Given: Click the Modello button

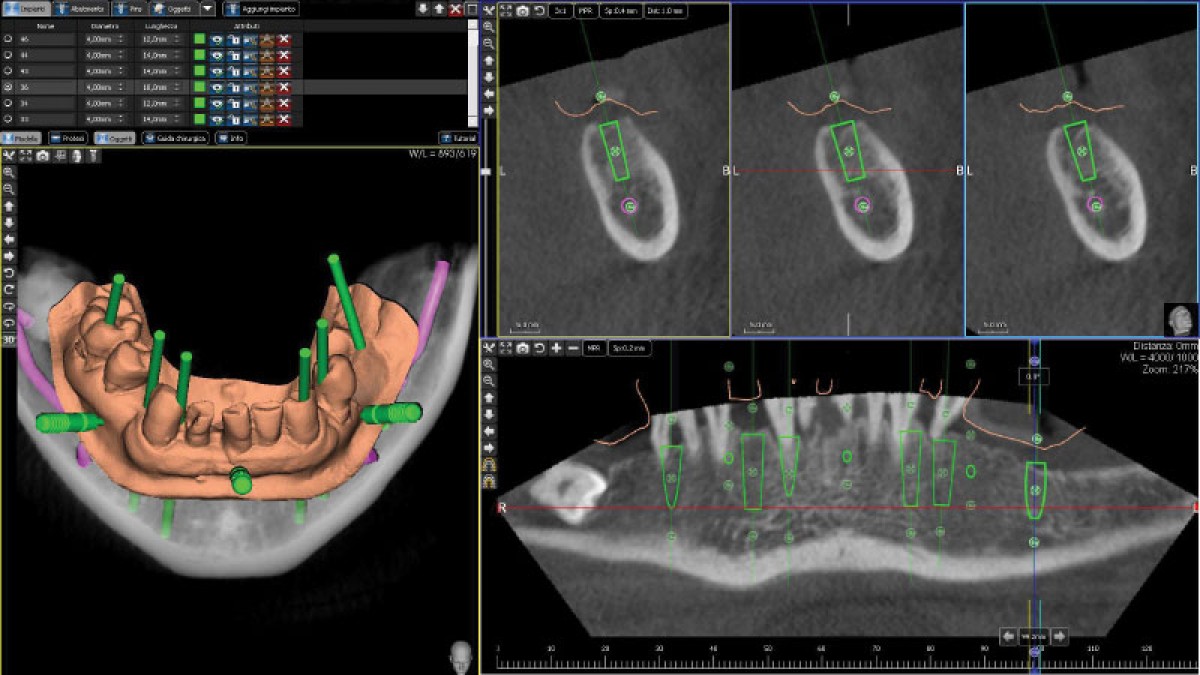Looking at the screenshot, I should 21,138.
